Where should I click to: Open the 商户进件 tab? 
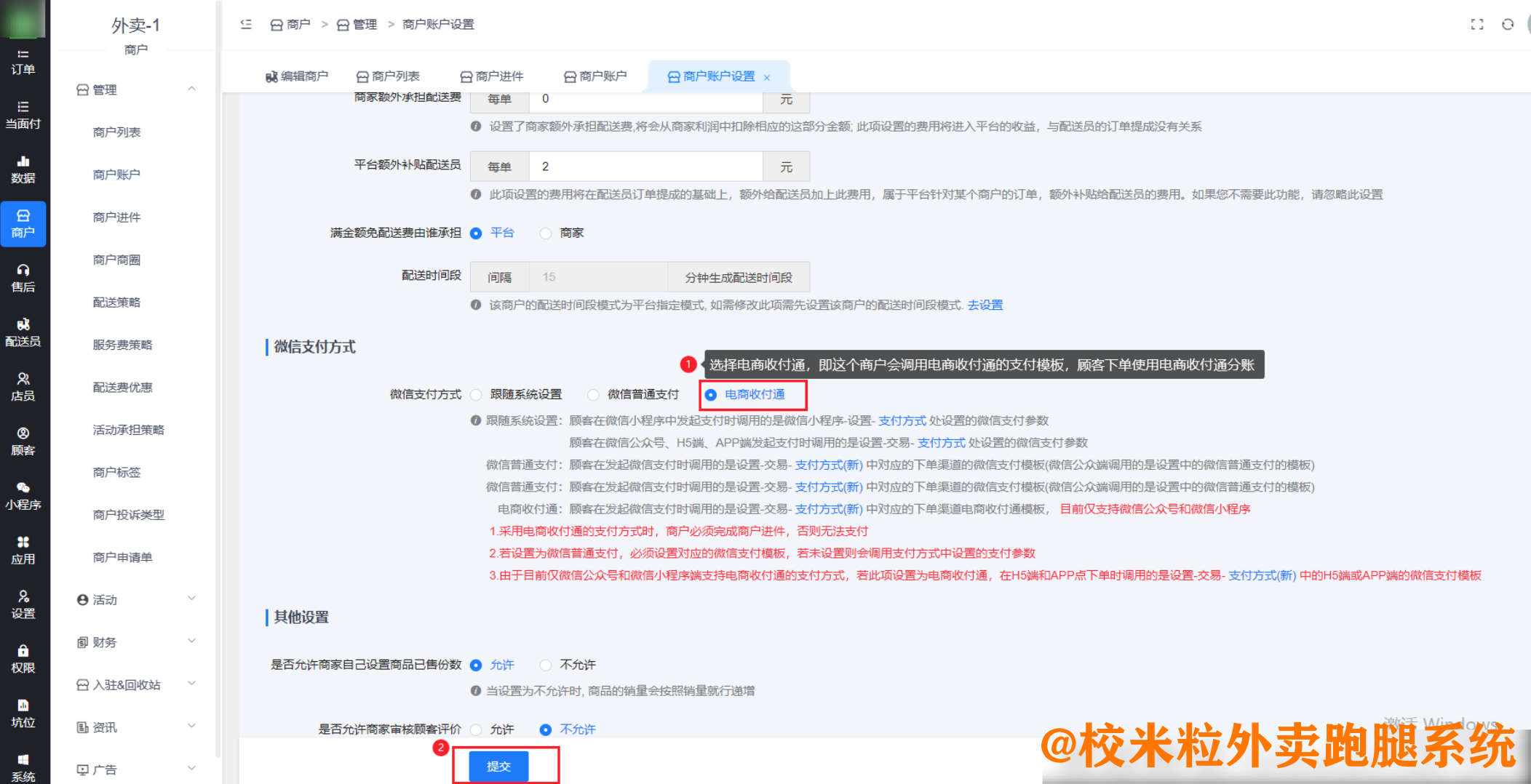492,76
